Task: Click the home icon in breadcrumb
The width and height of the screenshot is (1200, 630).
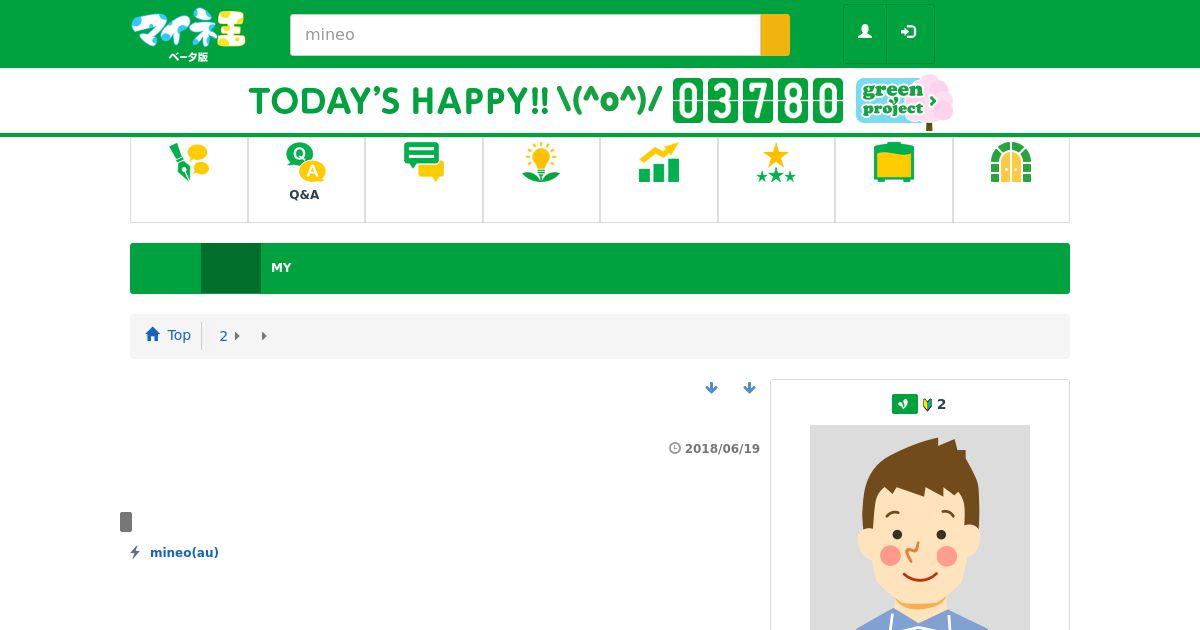Action: tap(153, 334)
